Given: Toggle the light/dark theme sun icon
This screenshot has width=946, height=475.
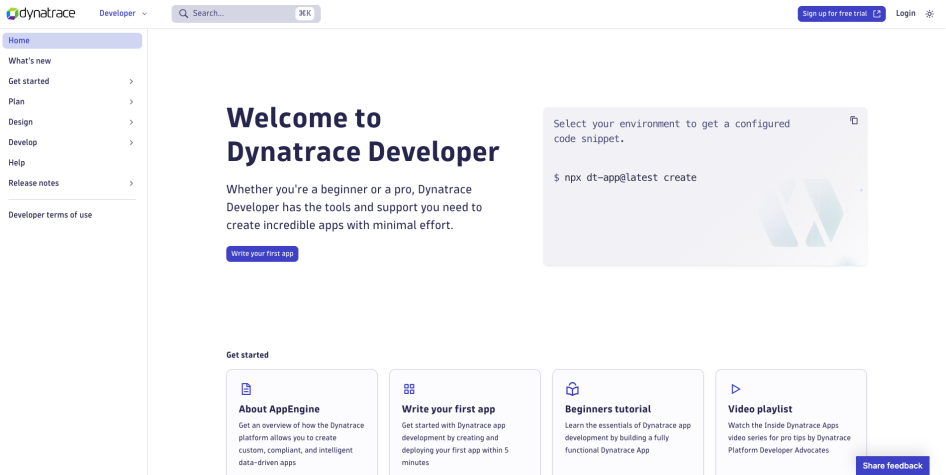Looking at the screenshot, I should click(930, 14).
